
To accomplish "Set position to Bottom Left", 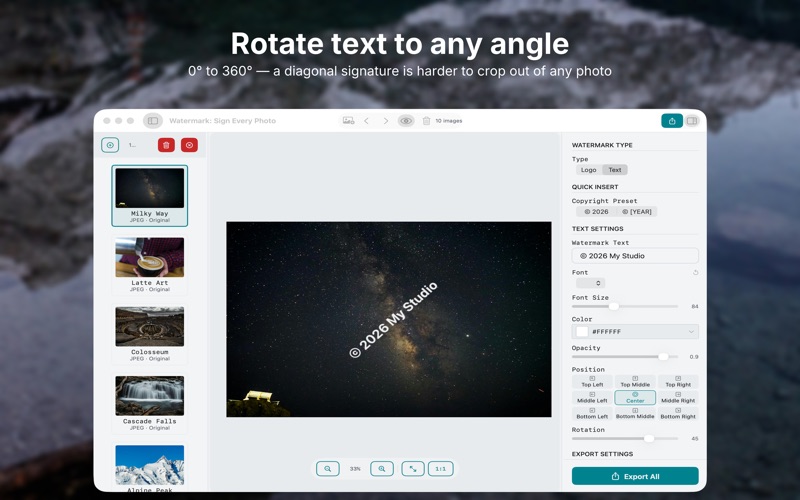I will (592, 413).
